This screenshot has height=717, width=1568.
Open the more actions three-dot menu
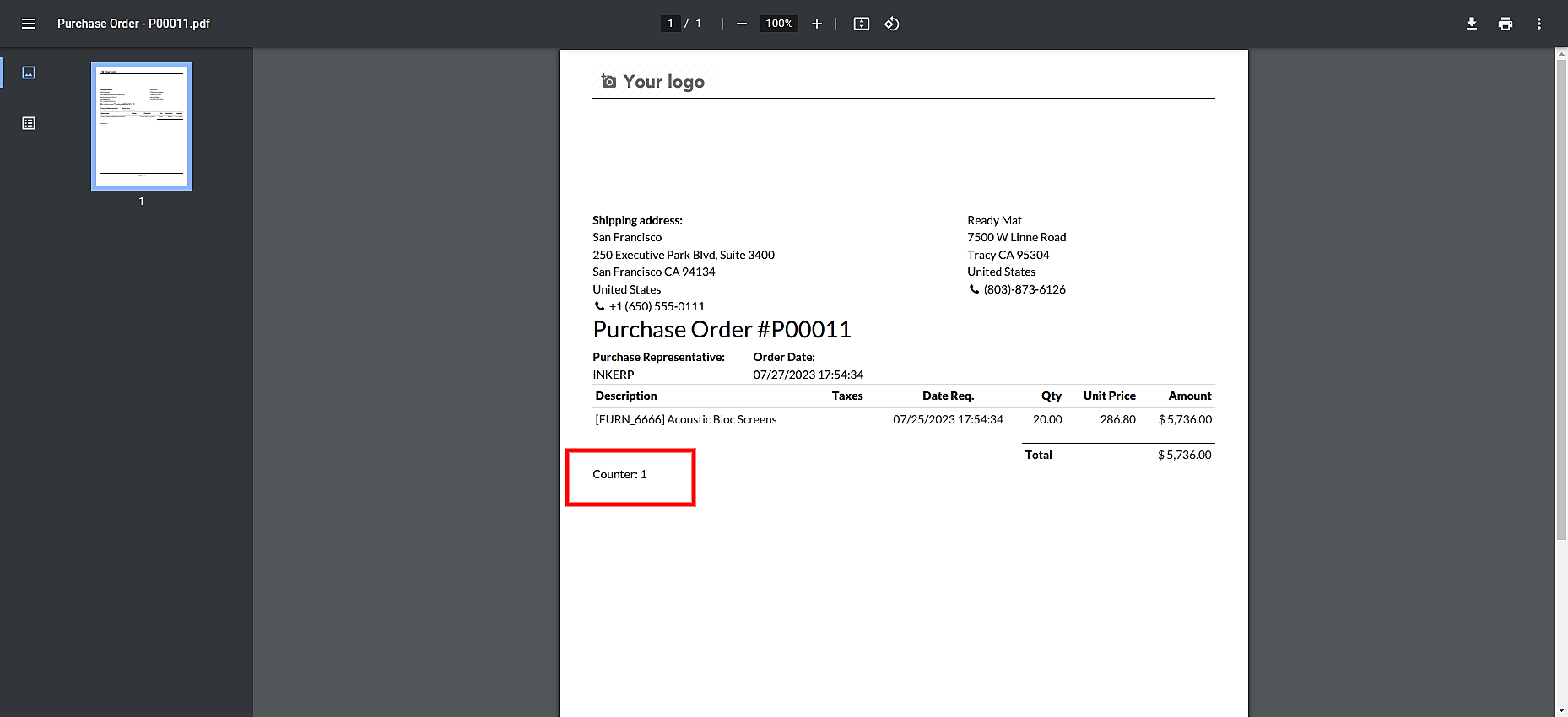(1539, 24)
